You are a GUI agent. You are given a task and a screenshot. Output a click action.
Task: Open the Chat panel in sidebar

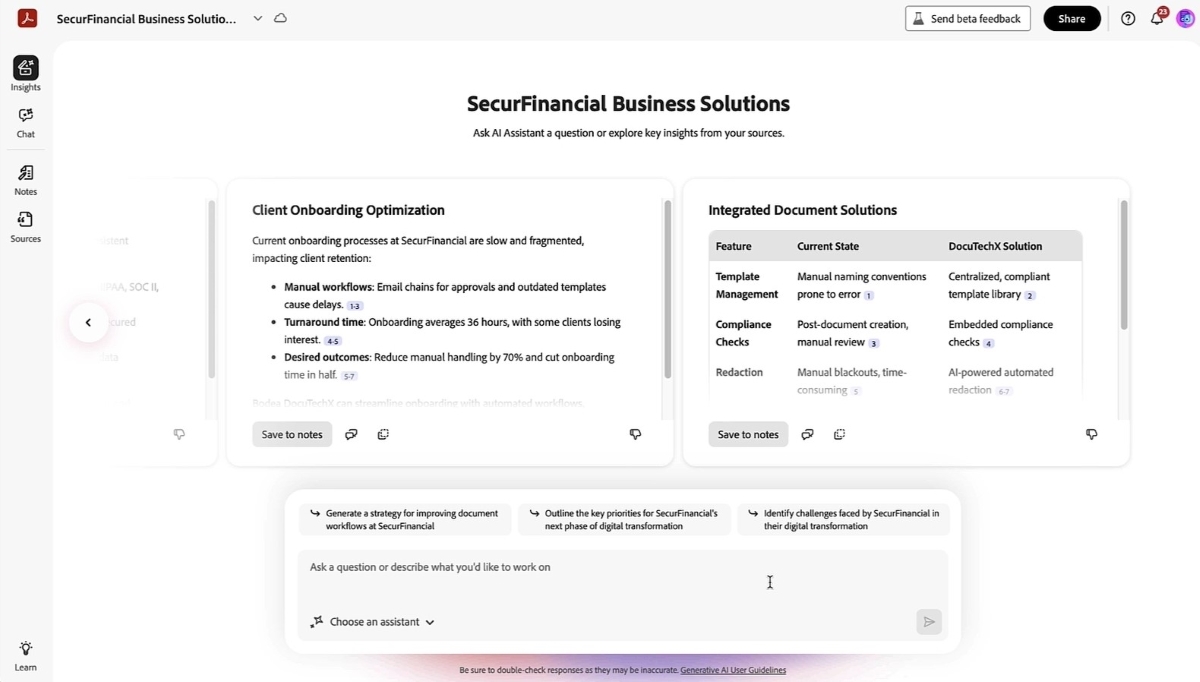coord(26,122)
